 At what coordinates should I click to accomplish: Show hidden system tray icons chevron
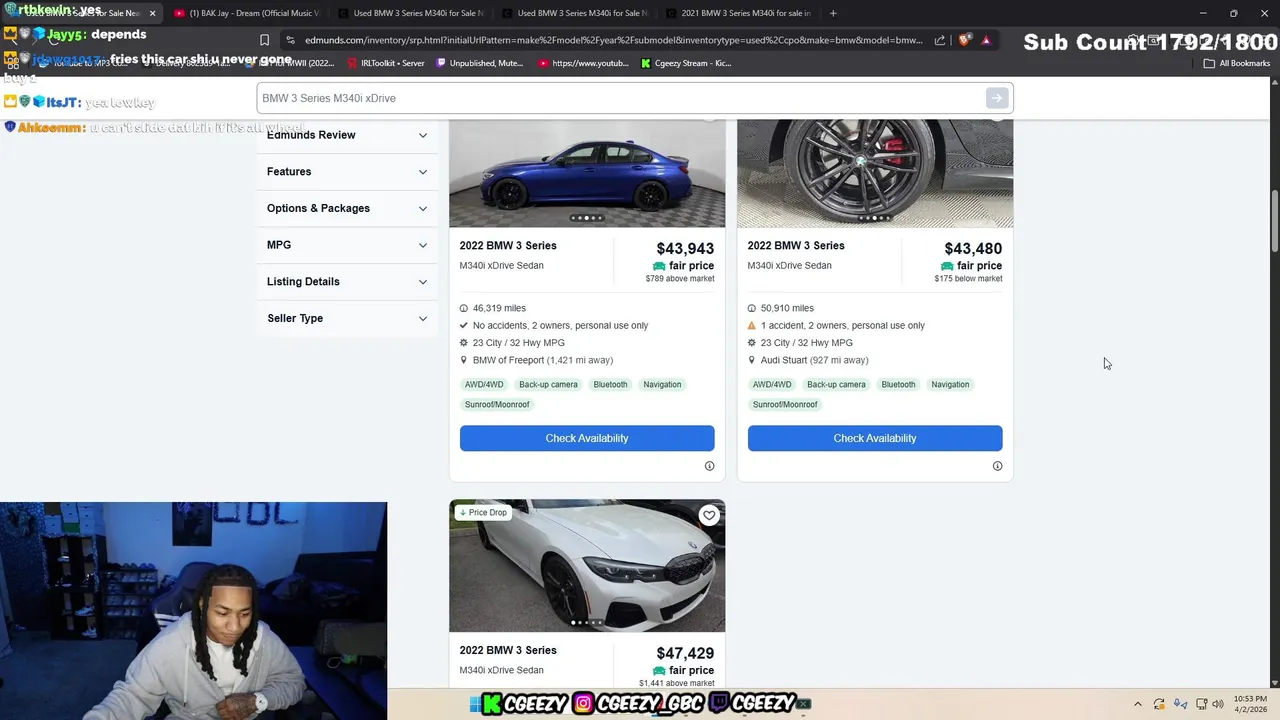click(x=1137, y=704)
